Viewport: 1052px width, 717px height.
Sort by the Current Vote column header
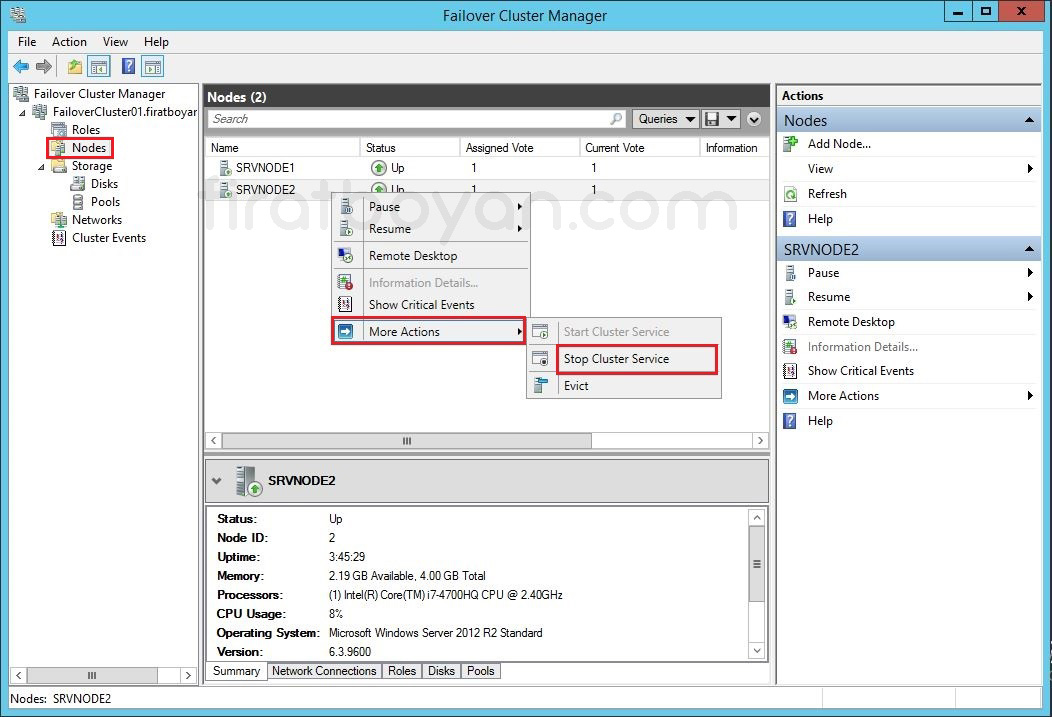tap(639, 148)
